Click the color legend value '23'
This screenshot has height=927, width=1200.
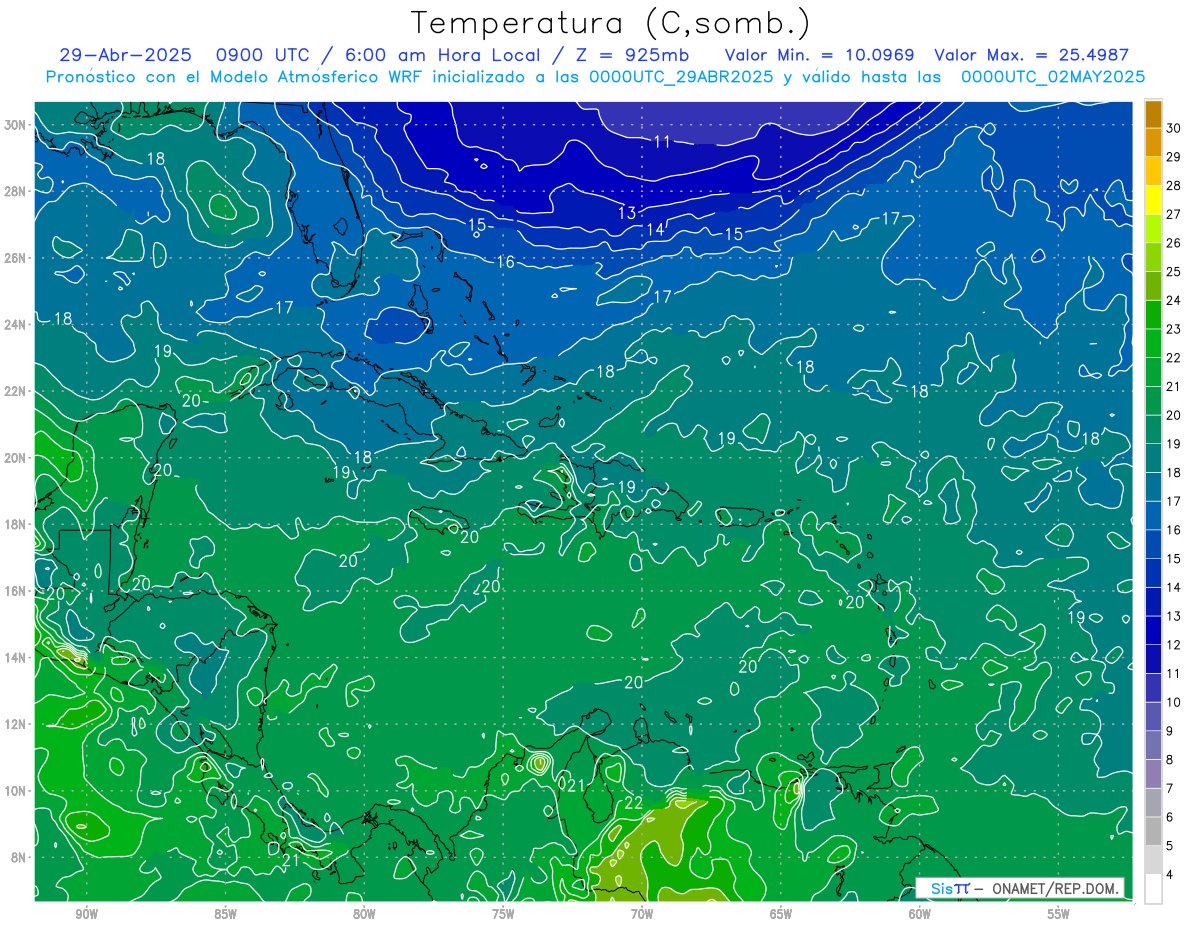(x=1173, y=329)
